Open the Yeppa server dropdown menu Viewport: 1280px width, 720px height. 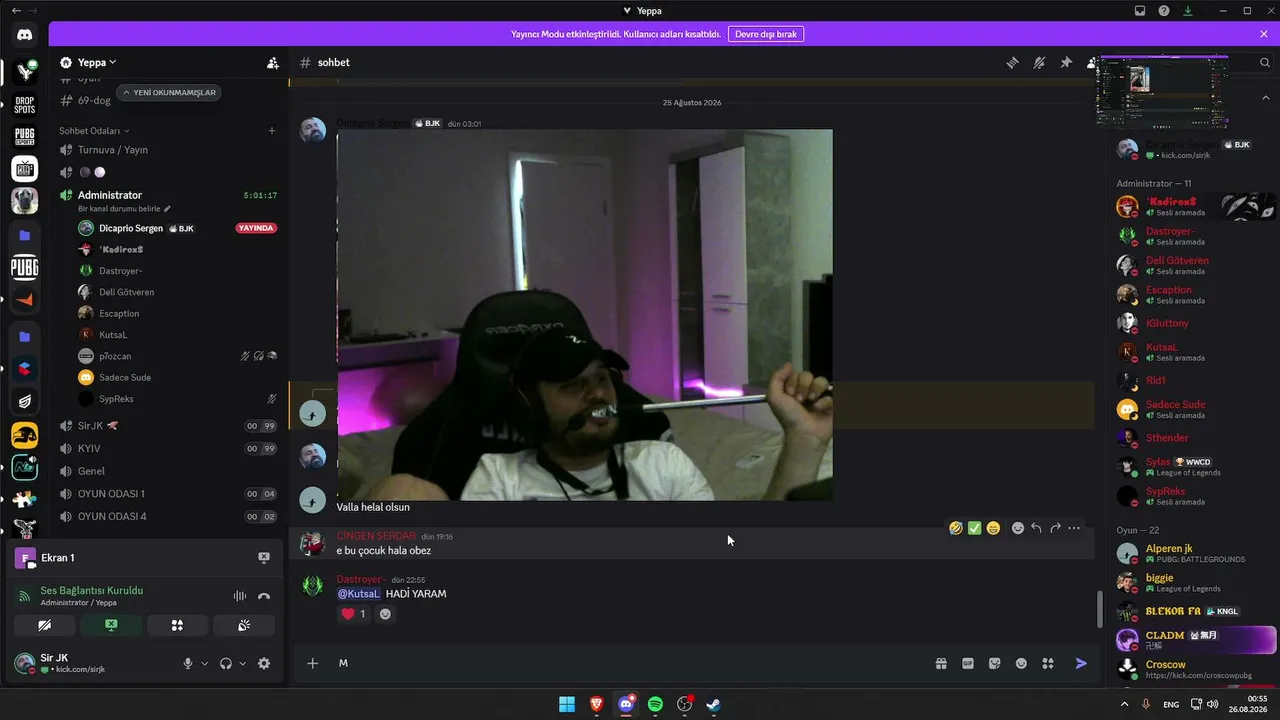(x=96, y=62)
